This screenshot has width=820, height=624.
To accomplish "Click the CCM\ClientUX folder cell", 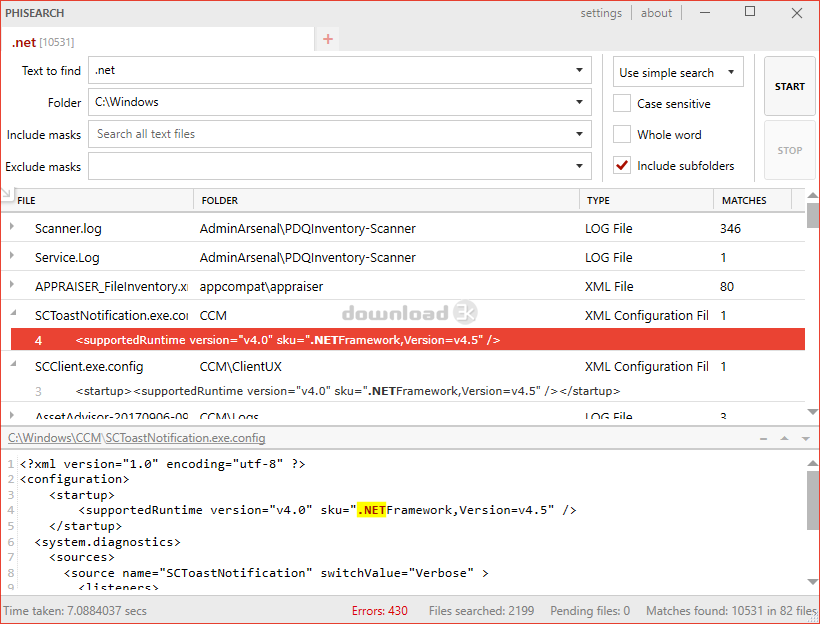I will tap(241, 367).
